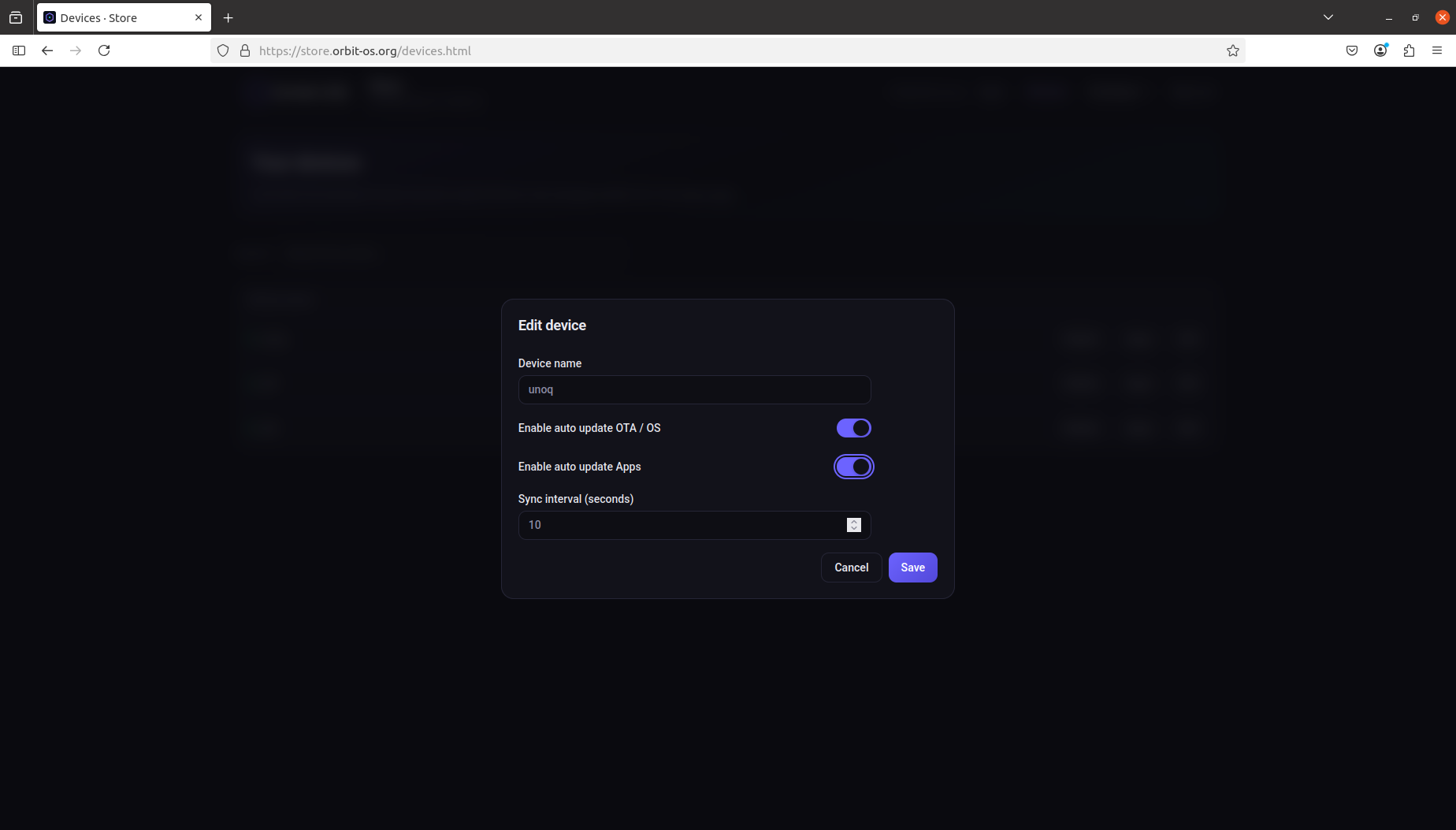Open the Firefox hamburger application menu

pos(1437,50)
